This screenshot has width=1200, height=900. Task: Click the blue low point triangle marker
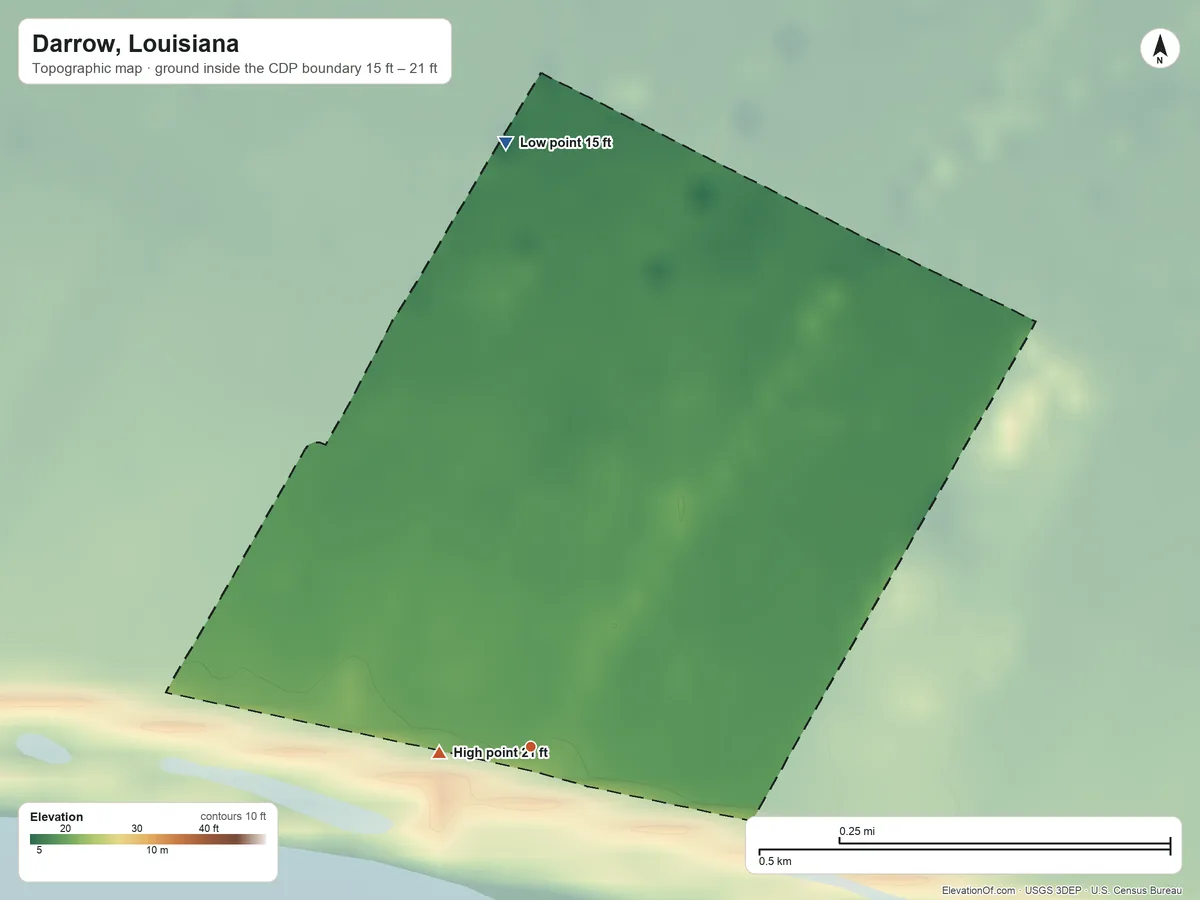tap(505, 144)
